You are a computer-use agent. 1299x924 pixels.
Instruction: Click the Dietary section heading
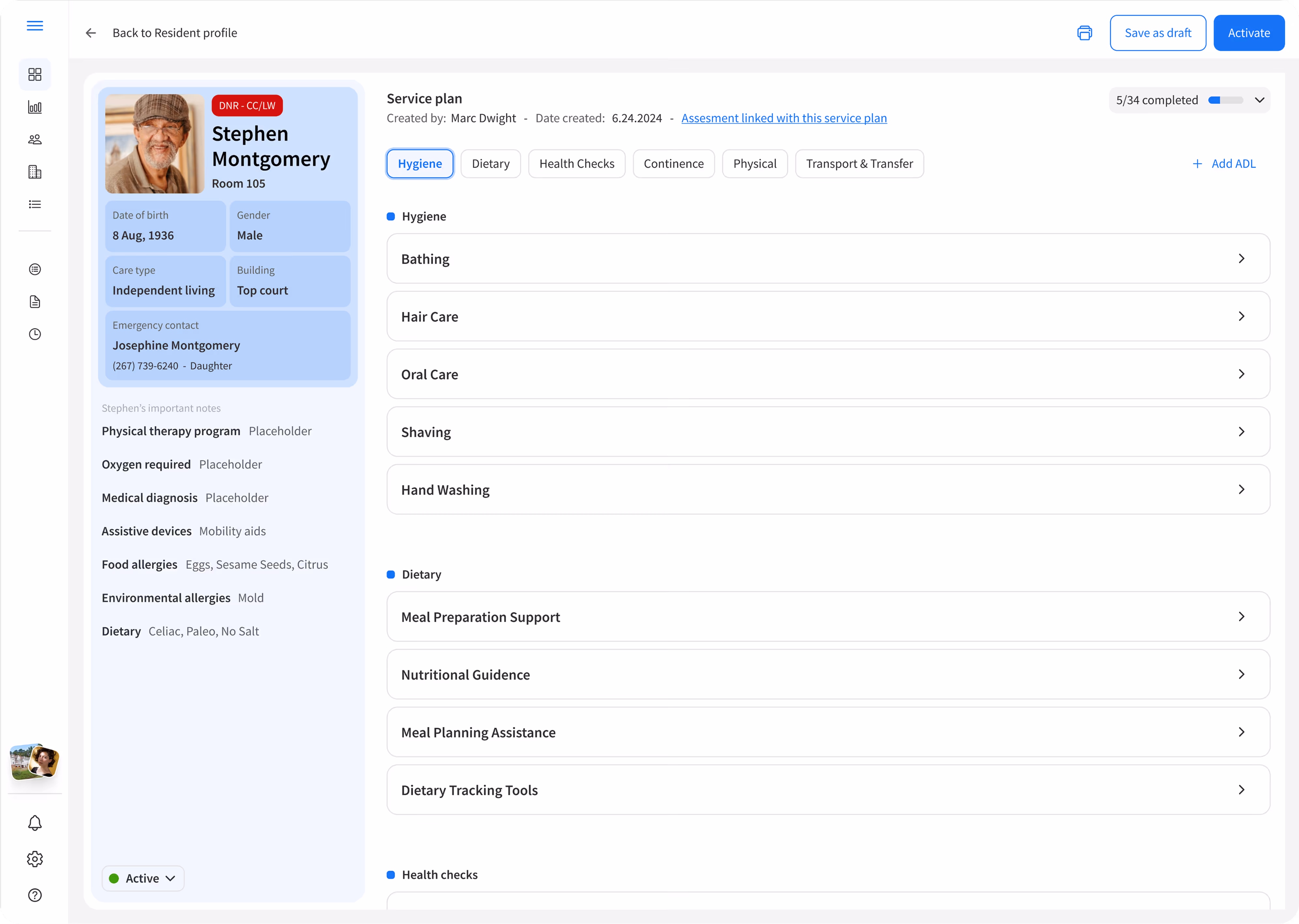(422, 575)
